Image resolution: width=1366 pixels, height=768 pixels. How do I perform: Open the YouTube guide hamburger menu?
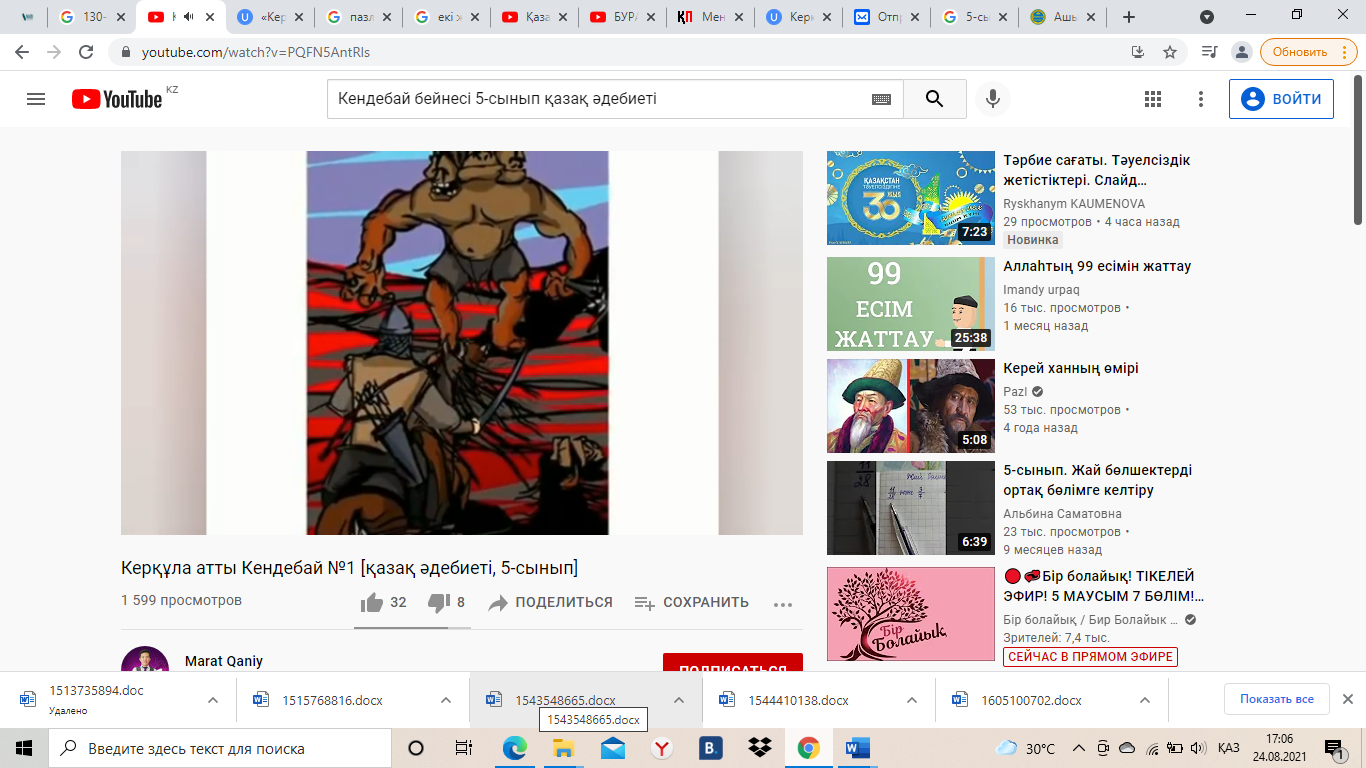36,99
